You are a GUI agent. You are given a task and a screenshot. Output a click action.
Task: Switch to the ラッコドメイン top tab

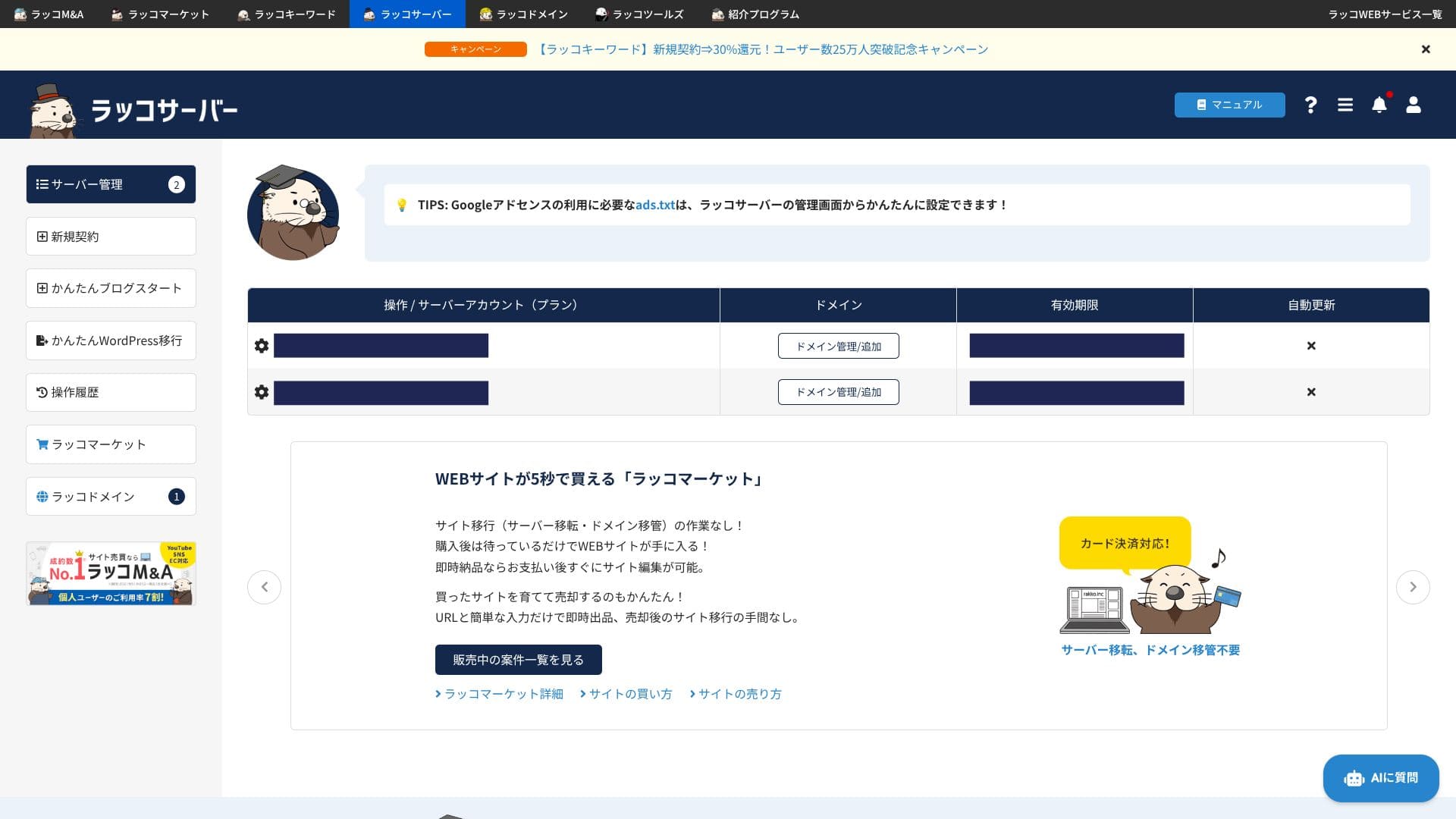click(523, 14)
